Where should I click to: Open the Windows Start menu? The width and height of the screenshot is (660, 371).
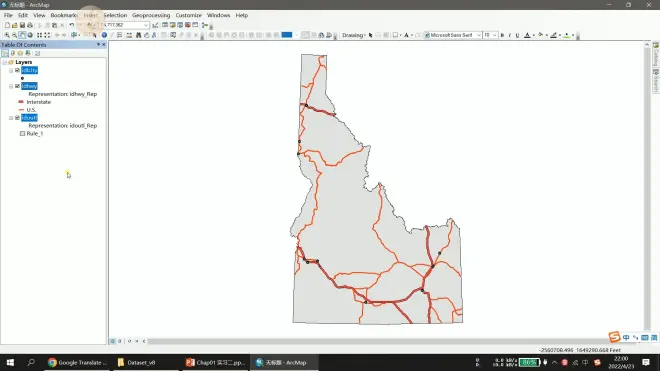click(10, 362)
